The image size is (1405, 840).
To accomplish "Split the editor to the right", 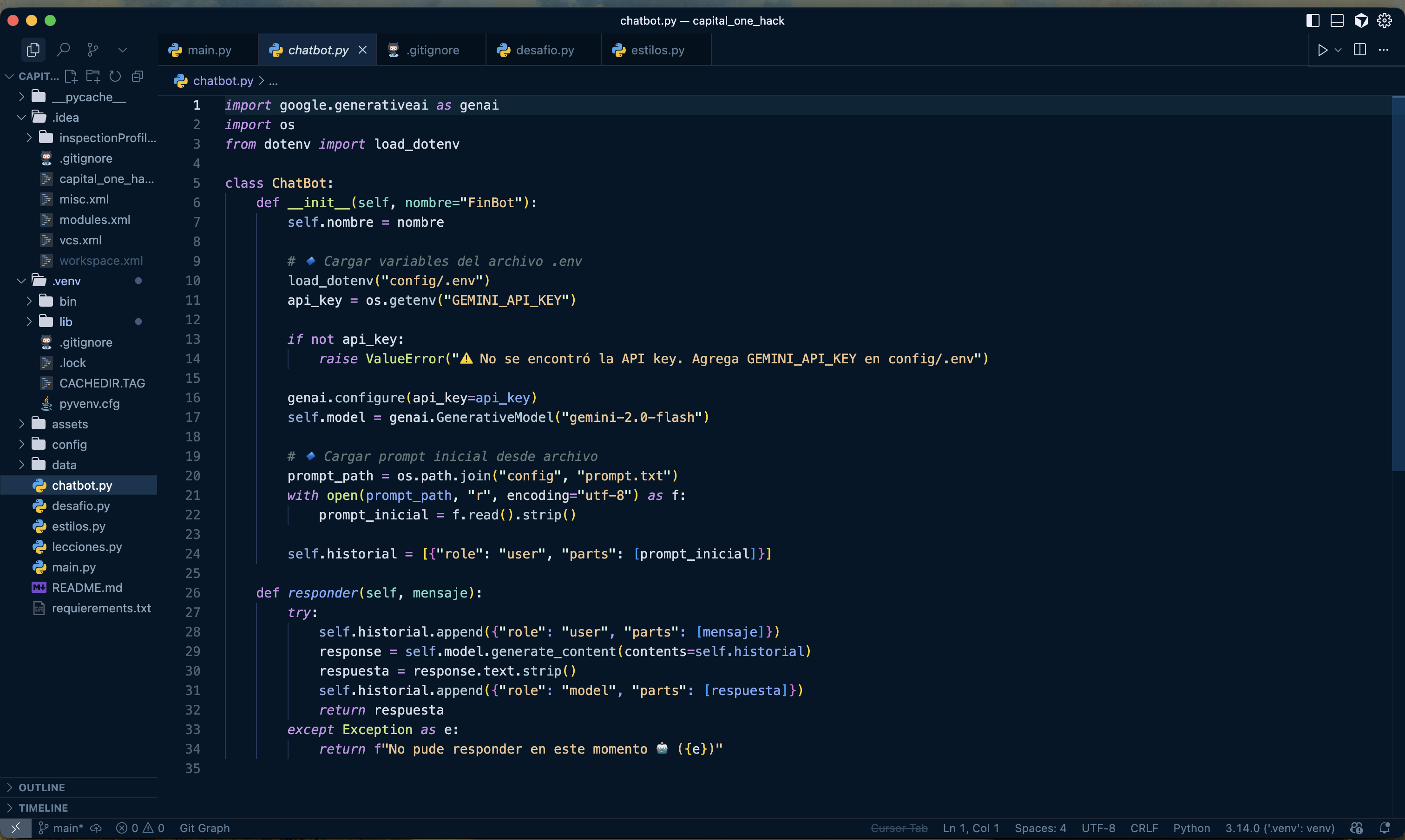I will (x=1360, y=50).
